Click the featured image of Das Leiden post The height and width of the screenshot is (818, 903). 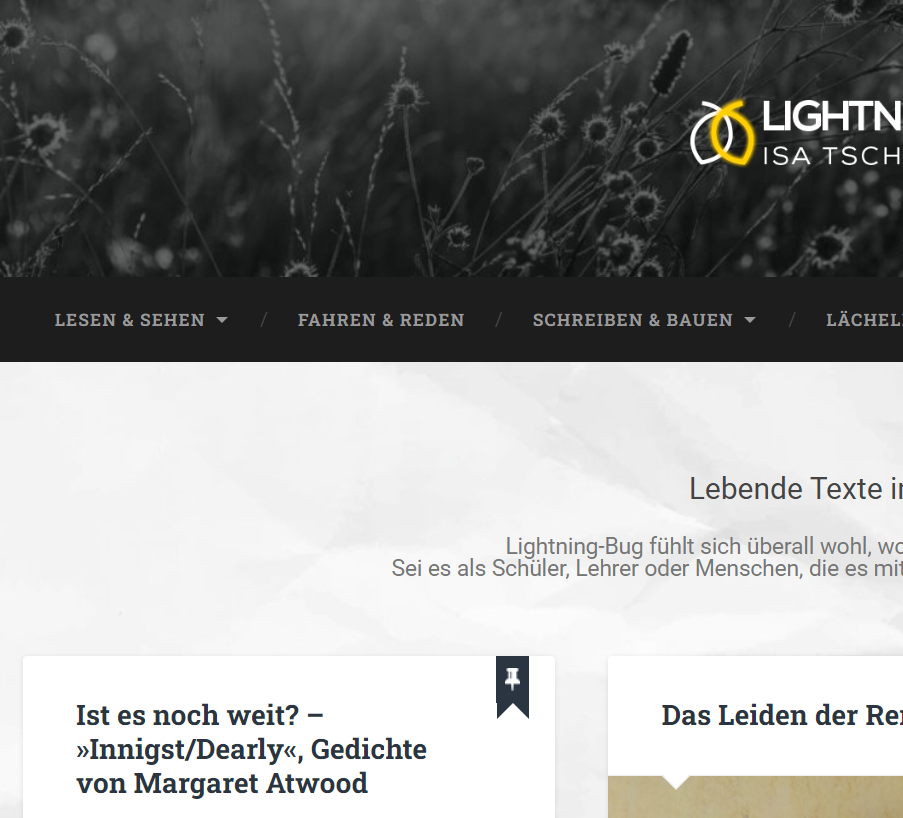tap(756, 797)
